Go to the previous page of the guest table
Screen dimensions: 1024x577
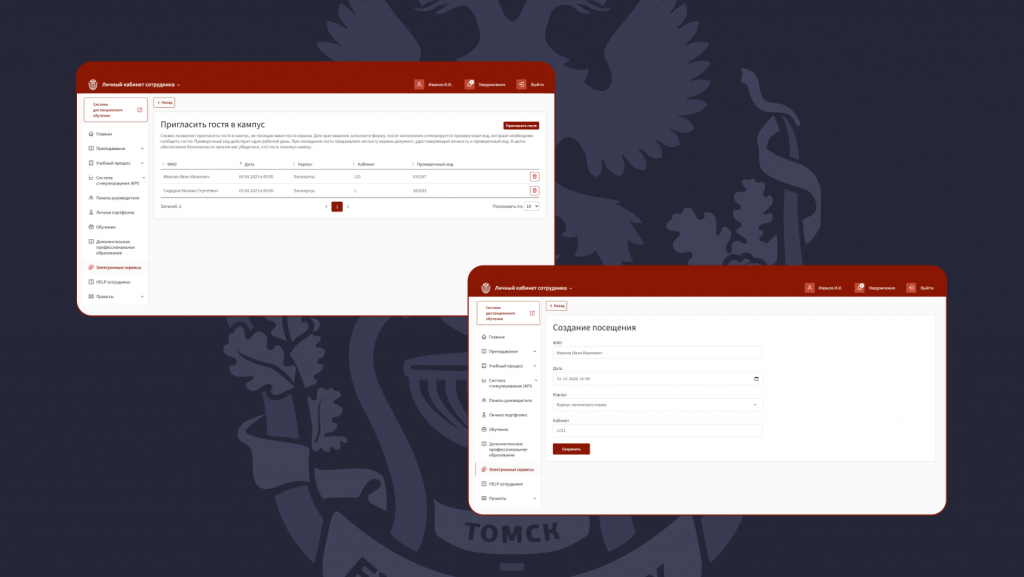326,207
